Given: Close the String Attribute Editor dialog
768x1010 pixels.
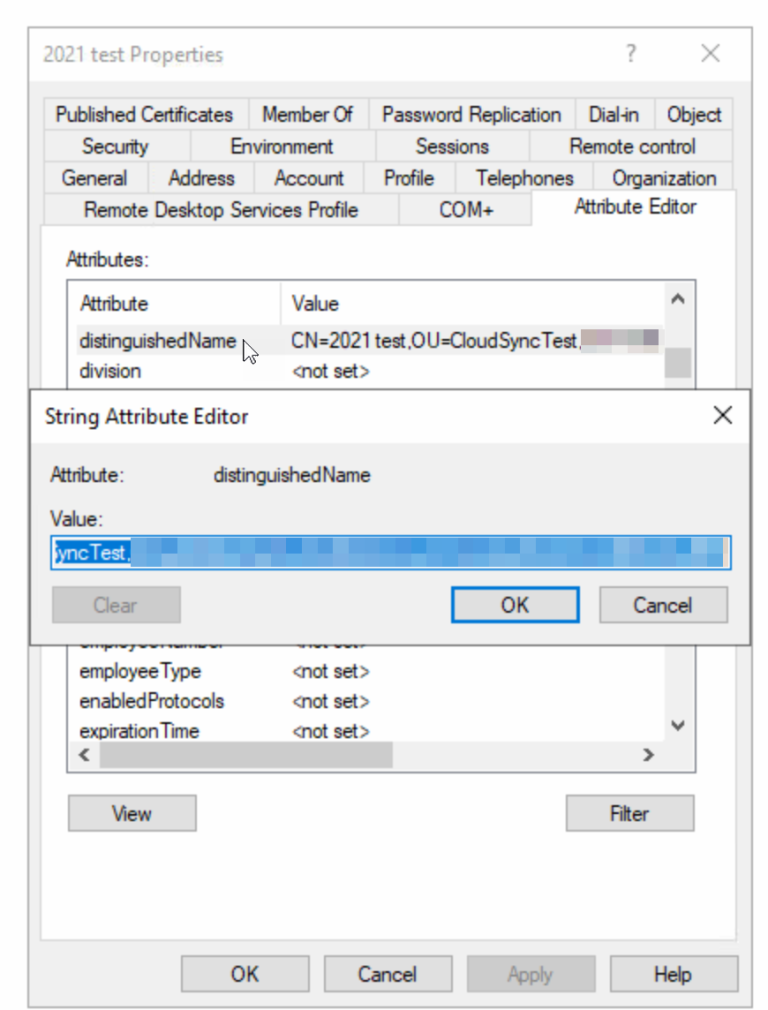Looking at the screenshot, I should tap(722, 416).
